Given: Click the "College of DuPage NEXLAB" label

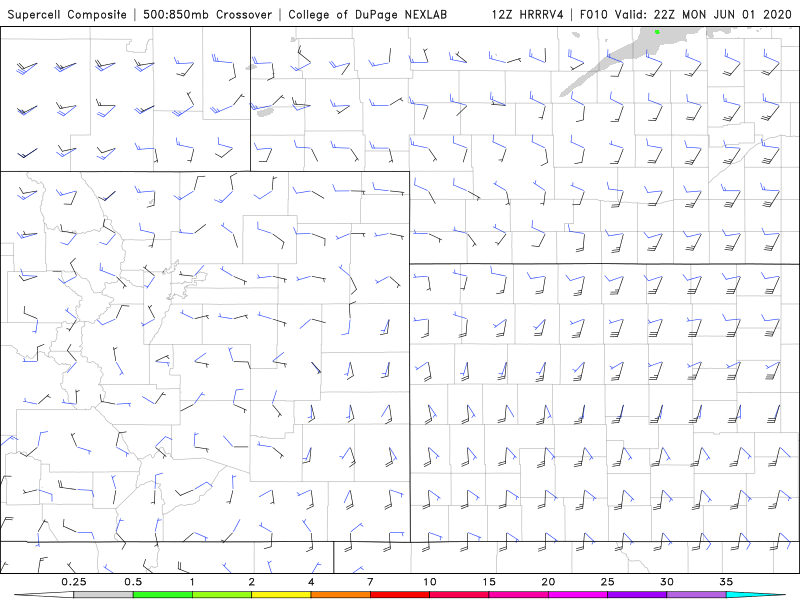Looking at the screenshot, I should click(367, 14).
